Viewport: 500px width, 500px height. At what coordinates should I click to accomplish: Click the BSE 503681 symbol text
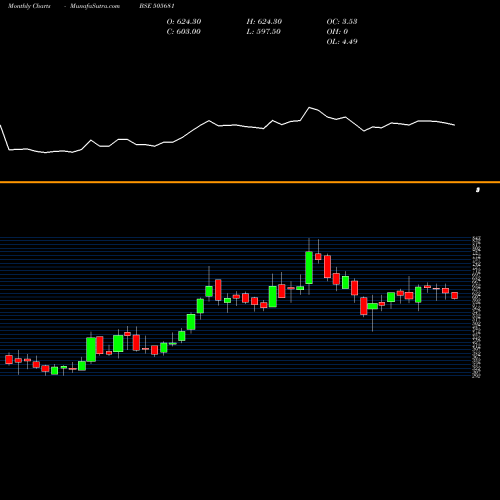pos(157,6)
